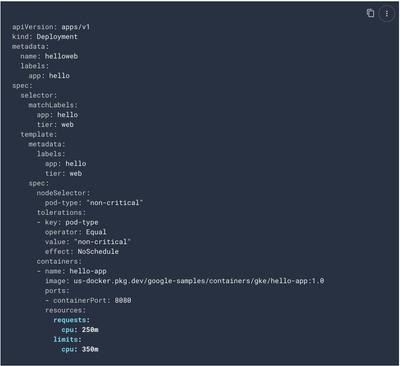Image resolution: width=400 pixels, height=366 pixels.
Task: Click the resources: key
Action: coord(65,310)
